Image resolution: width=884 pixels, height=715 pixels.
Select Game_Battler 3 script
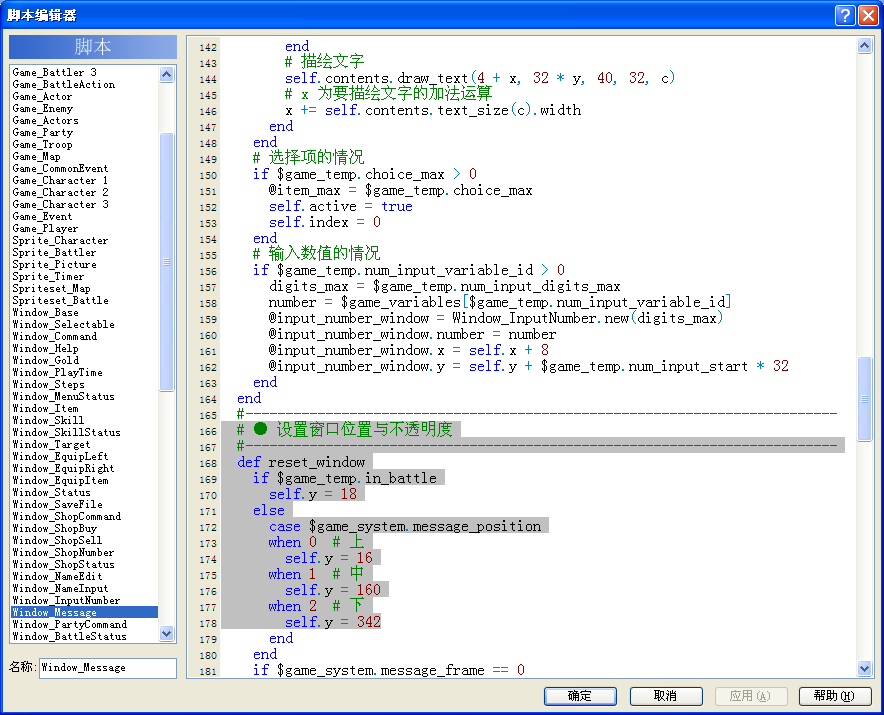click(x=55, y=72)
